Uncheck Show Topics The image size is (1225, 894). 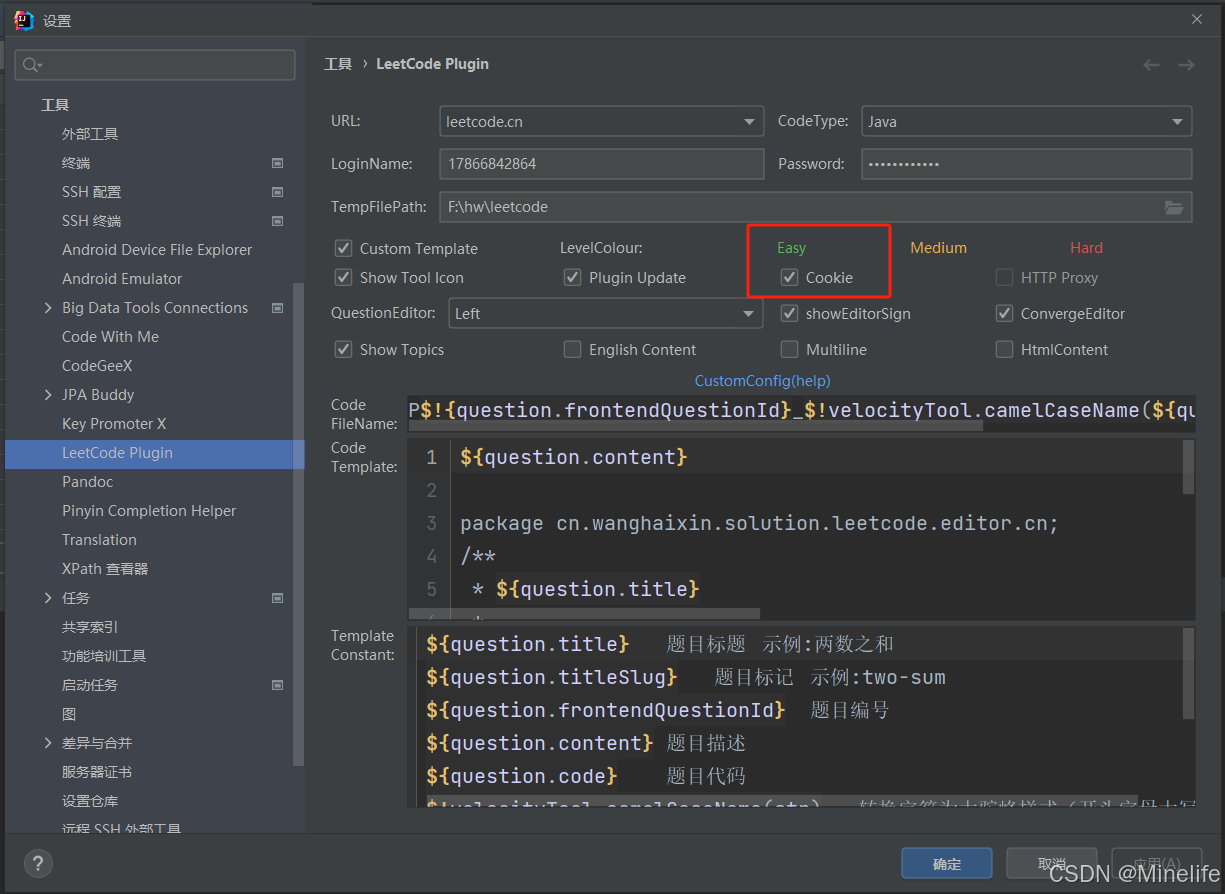click(343, 349)
